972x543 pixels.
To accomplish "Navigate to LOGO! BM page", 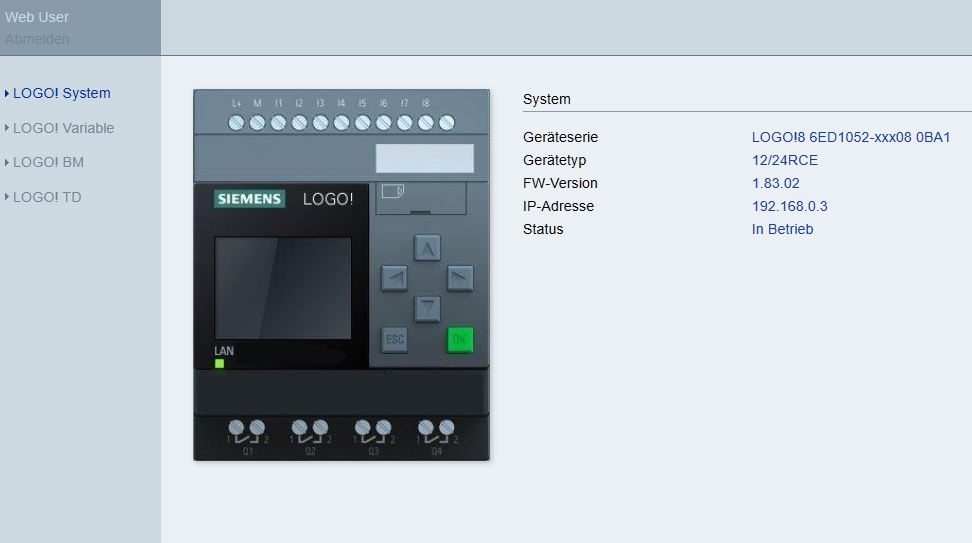I will (48, 162).
